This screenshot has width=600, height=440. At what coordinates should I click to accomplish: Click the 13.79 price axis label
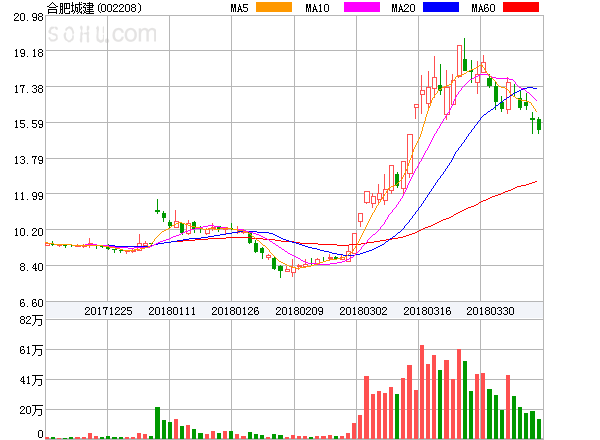[29, 160]
